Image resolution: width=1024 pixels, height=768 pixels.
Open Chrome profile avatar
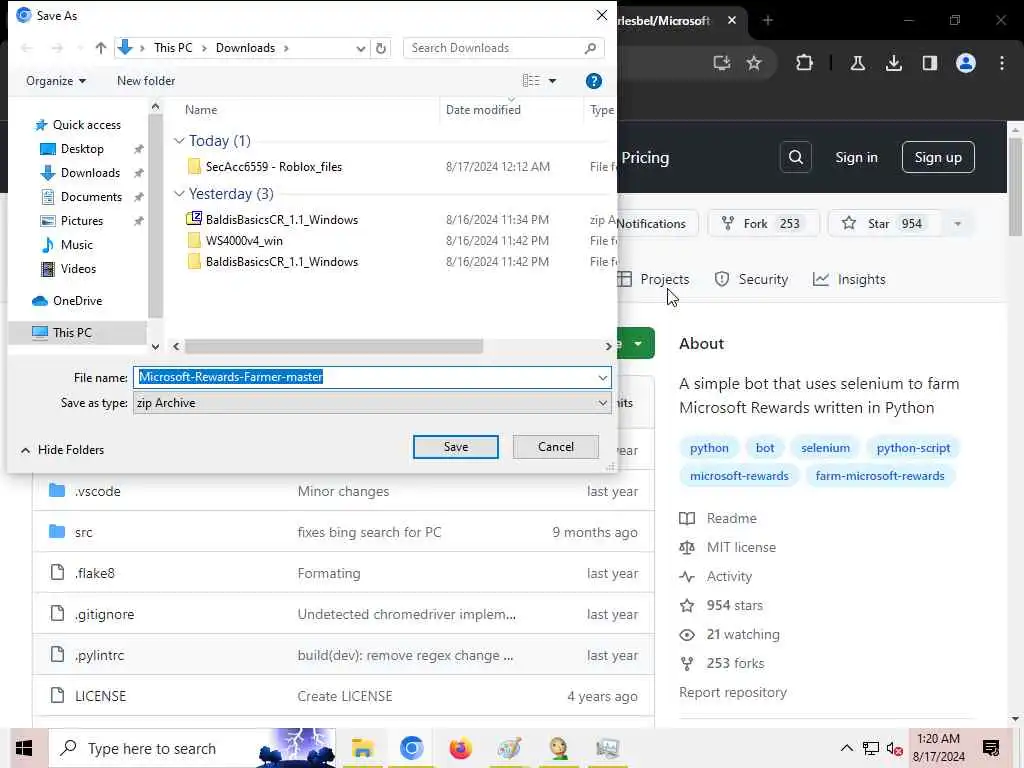pos(966,63)
